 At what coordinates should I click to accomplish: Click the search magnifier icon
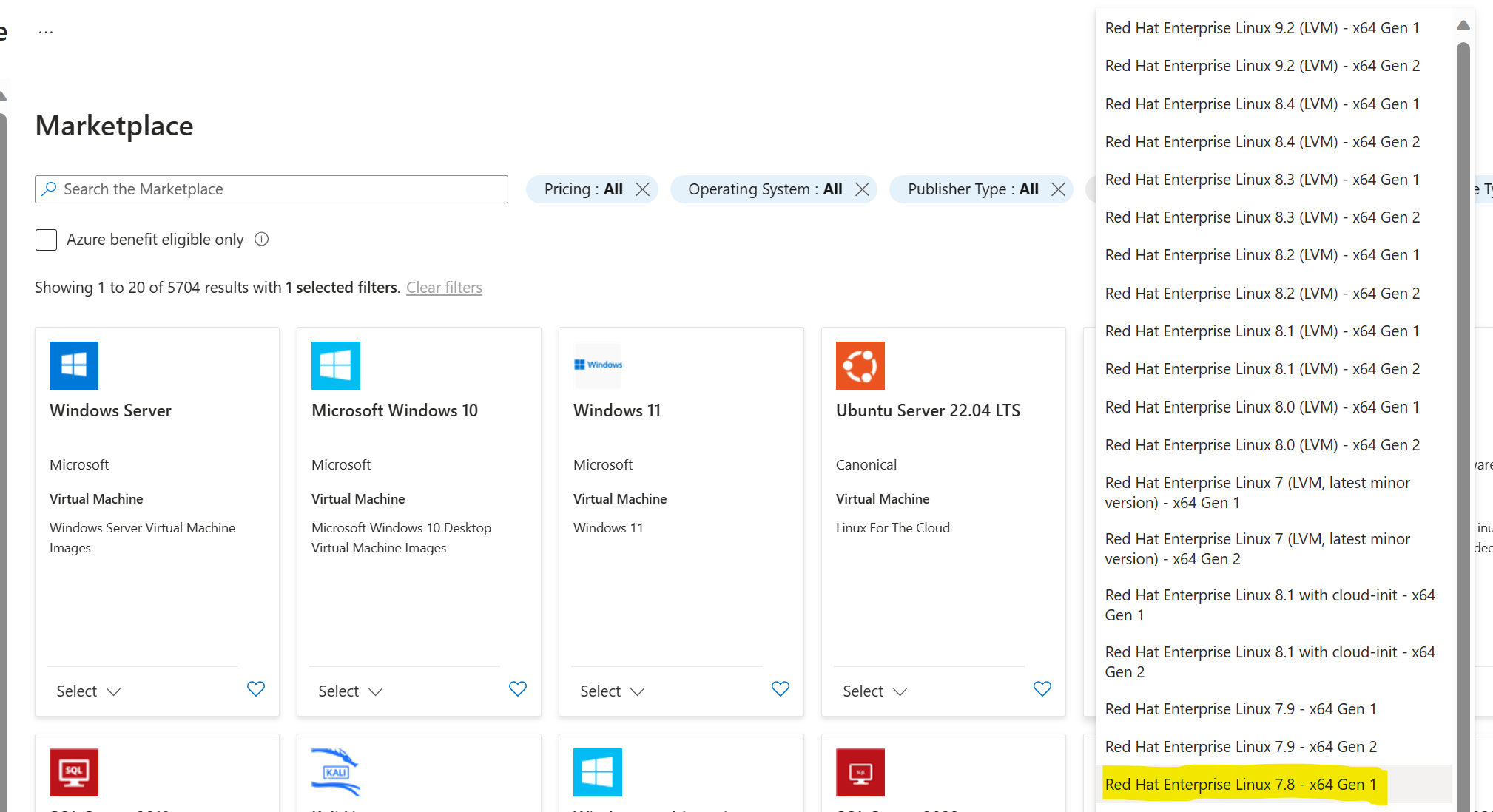(x=49, y=189)
